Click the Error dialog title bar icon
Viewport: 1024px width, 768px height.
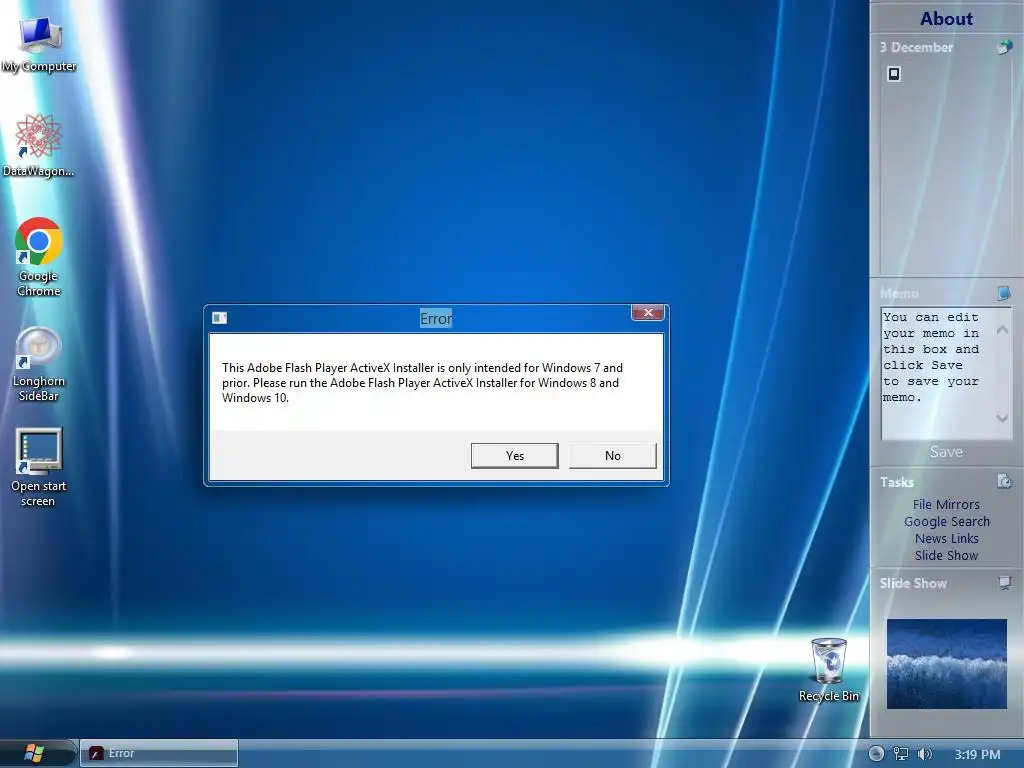coord(219,318)
